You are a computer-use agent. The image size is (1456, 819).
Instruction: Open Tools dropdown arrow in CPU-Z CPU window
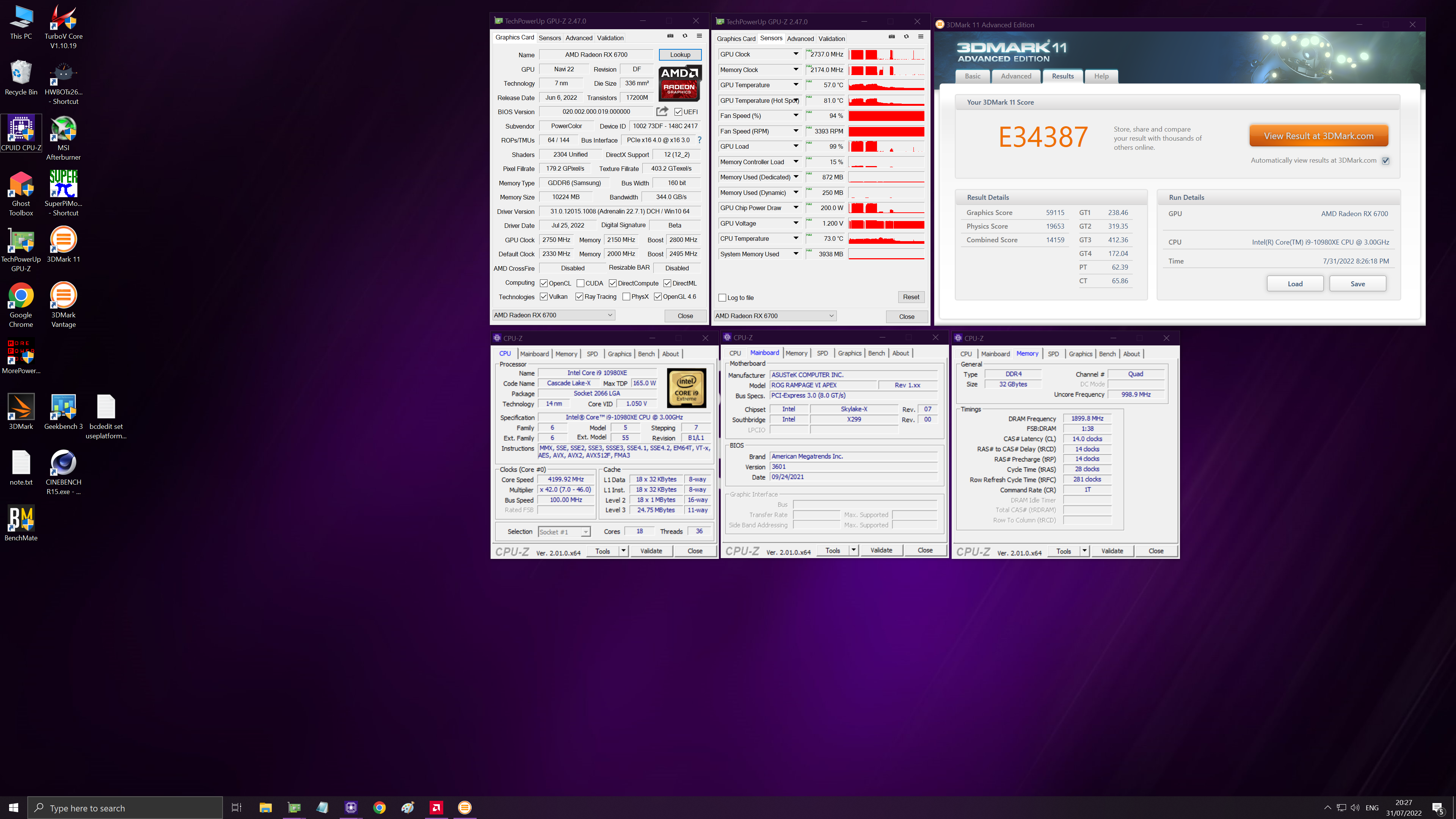pyautogui.click(x=623, y=551)
